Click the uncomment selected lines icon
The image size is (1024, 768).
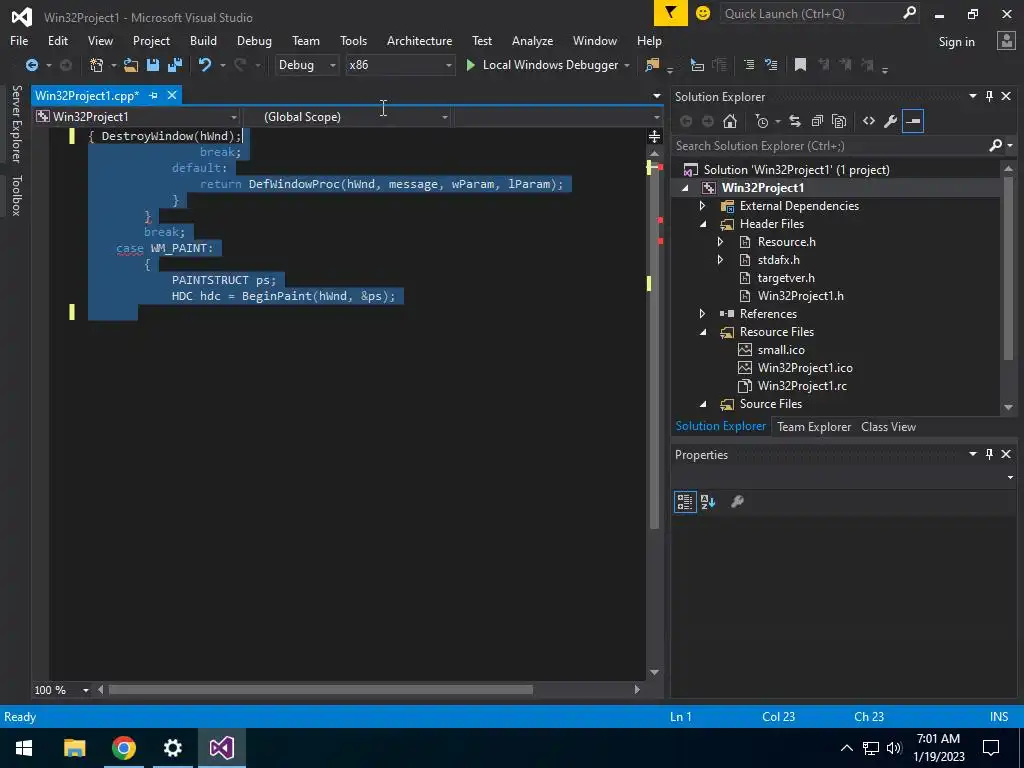[x=771, y=65]
